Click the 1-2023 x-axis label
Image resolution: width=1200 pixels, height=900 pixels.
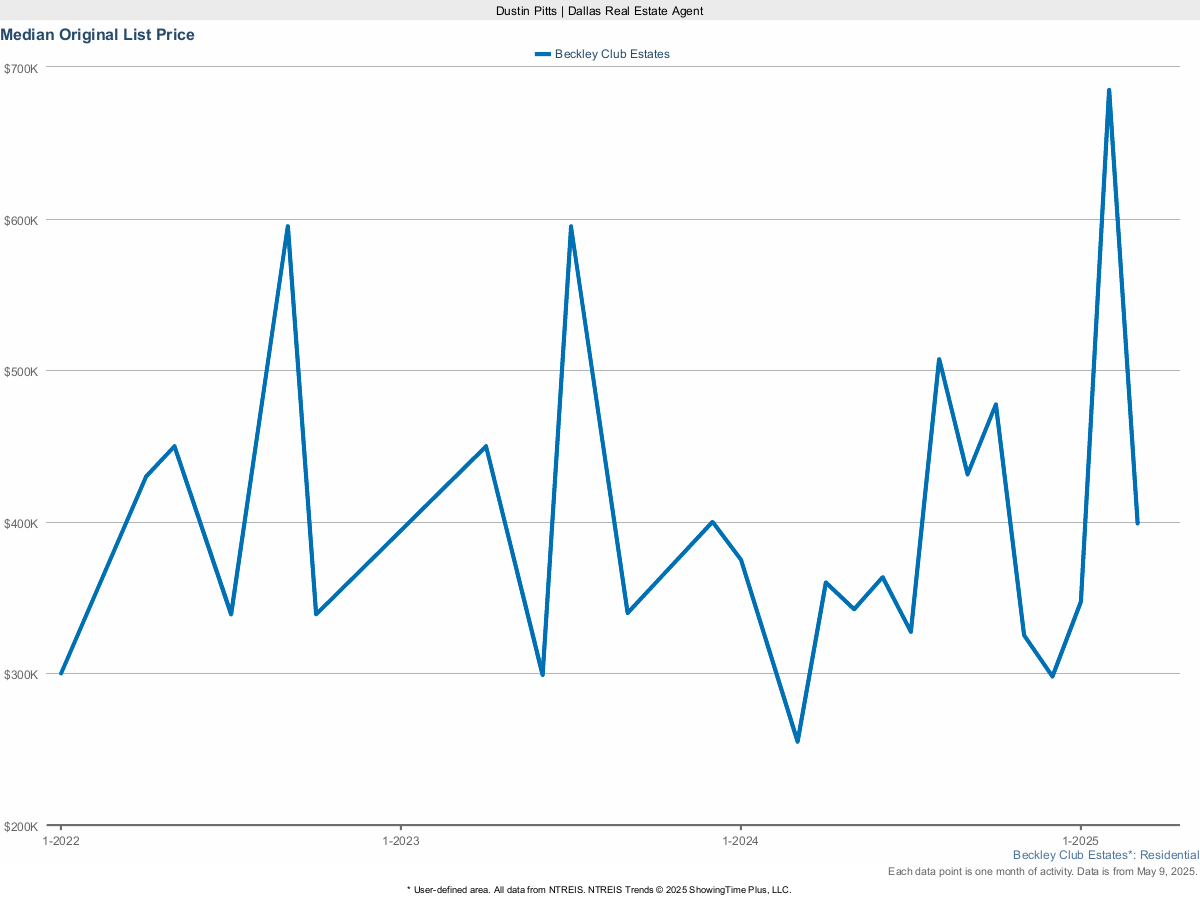pos(401,841)
